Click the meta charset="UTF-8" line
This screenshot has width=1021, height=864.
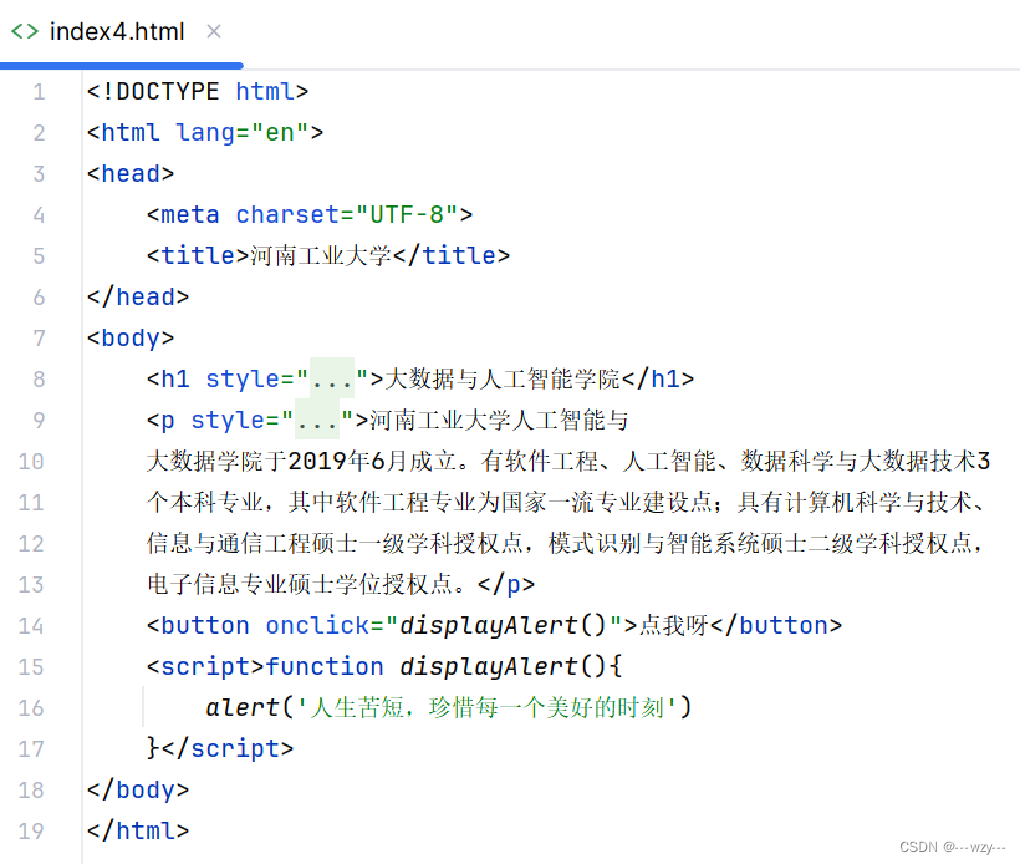[x=309, y=214]
